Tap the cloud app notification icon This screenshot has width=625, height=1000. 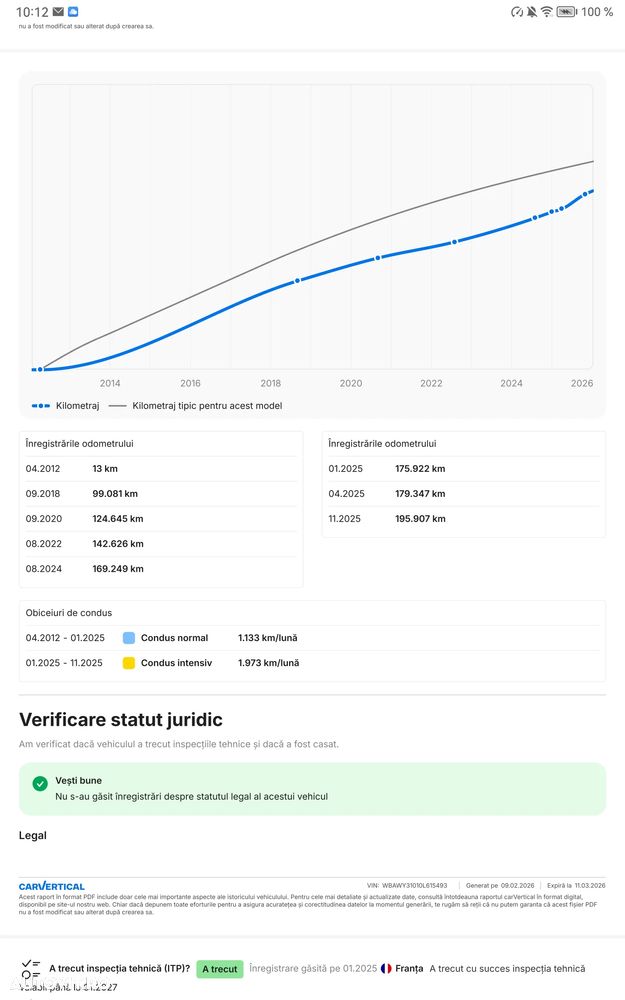pos(73,12)
